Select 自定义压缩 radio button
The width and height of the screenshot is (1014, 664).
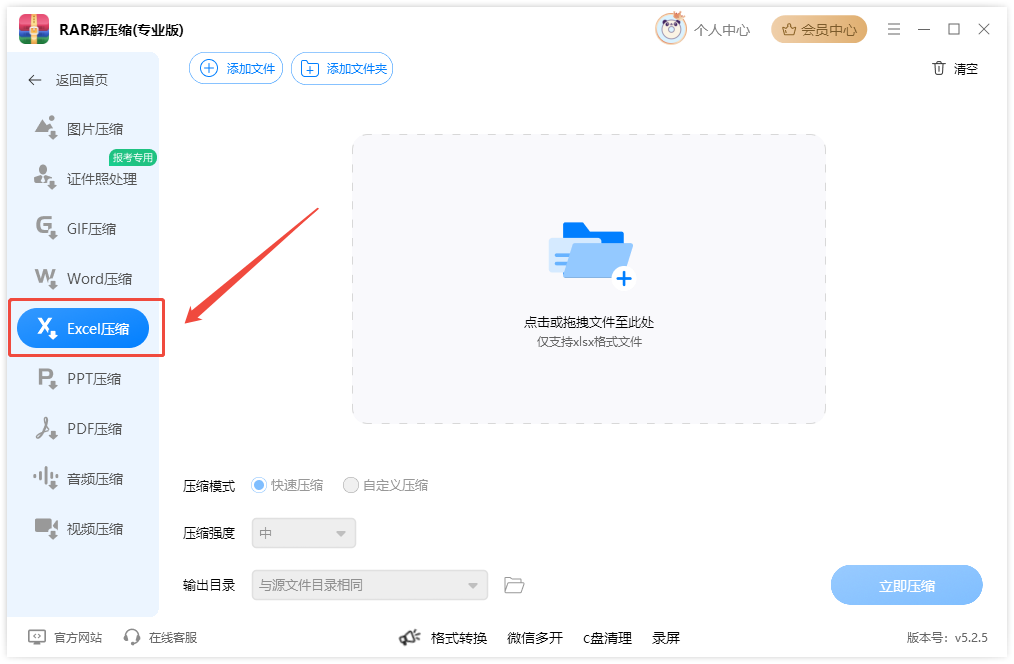coord(351,485)
